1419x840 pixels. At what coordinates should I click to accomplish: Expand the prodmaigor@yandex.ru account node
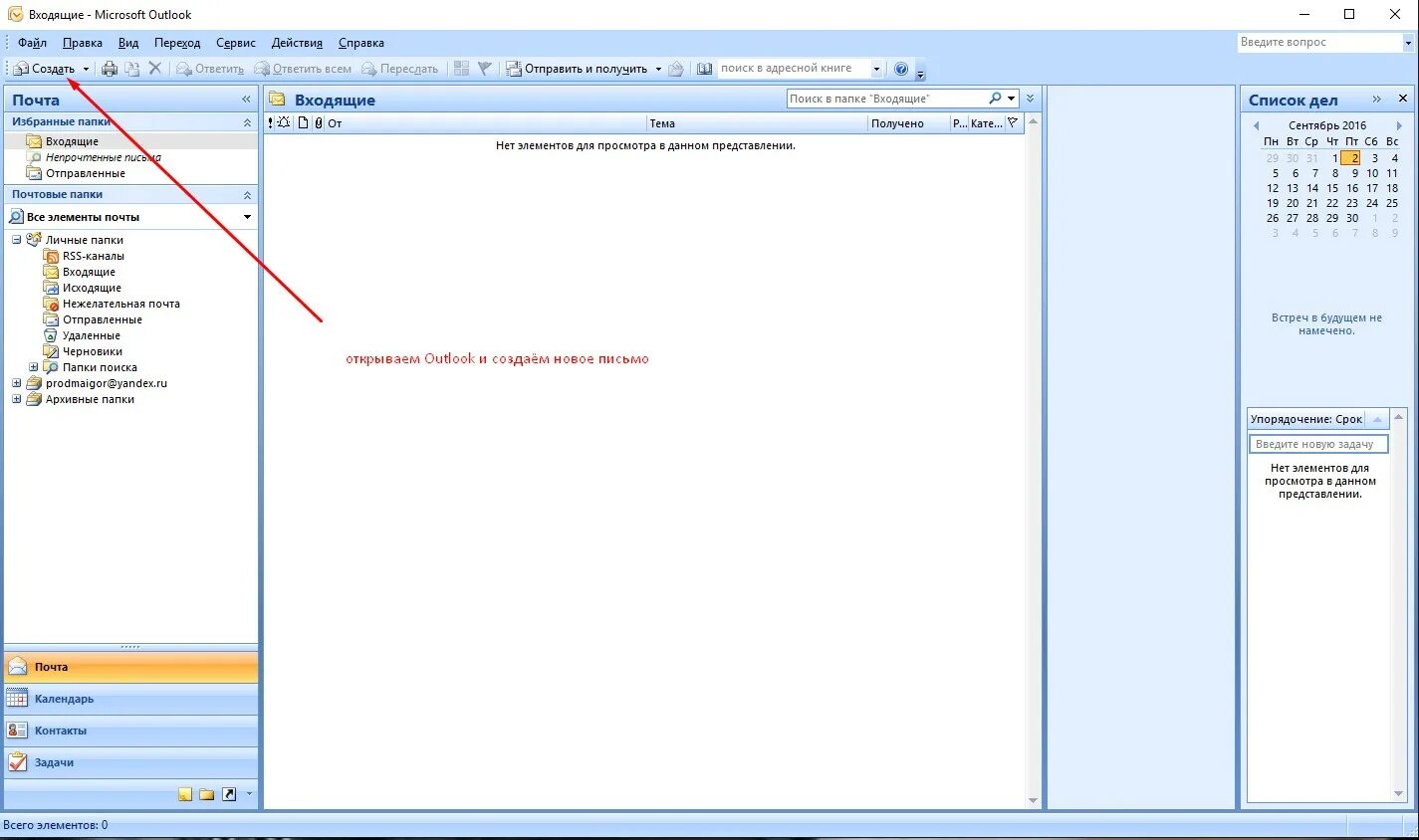pyautogui.click(x=16, y=383)
